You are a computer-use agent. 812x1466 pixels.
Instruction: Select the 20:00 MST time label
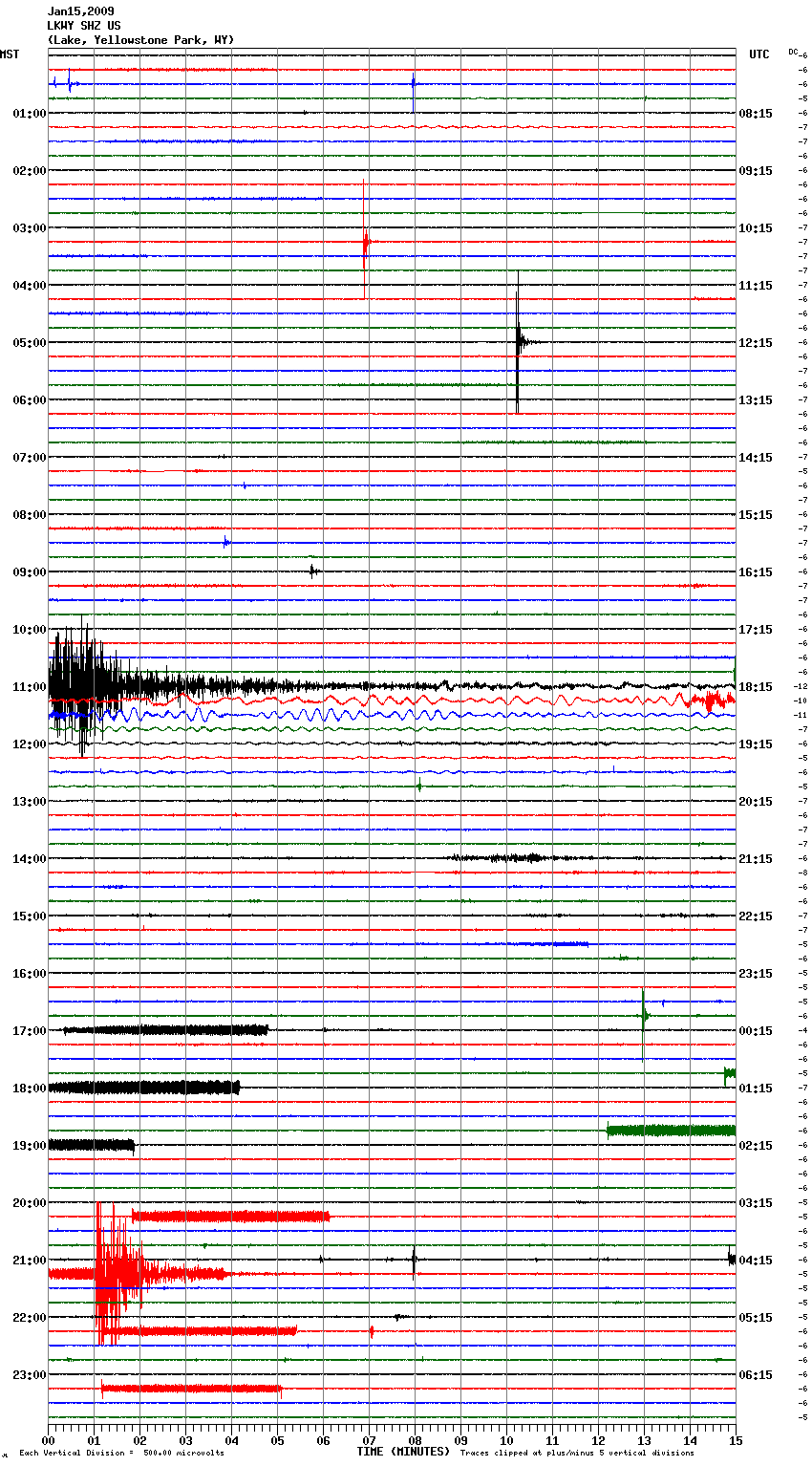click(x=30, y=1203)
